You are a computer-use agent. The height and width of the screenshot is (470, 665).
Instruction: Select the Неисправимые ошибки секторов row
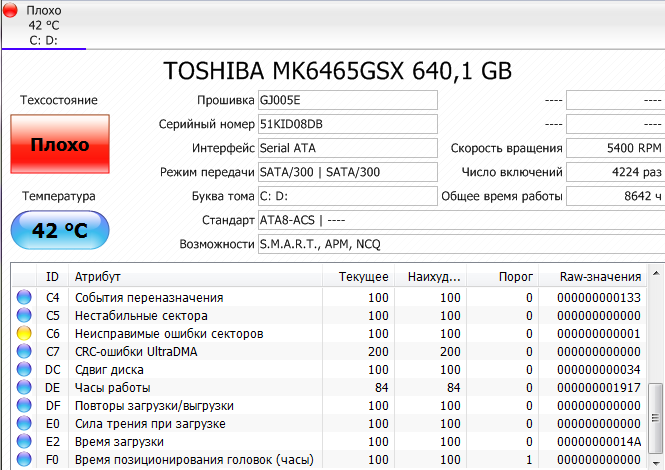pos(329,333)
